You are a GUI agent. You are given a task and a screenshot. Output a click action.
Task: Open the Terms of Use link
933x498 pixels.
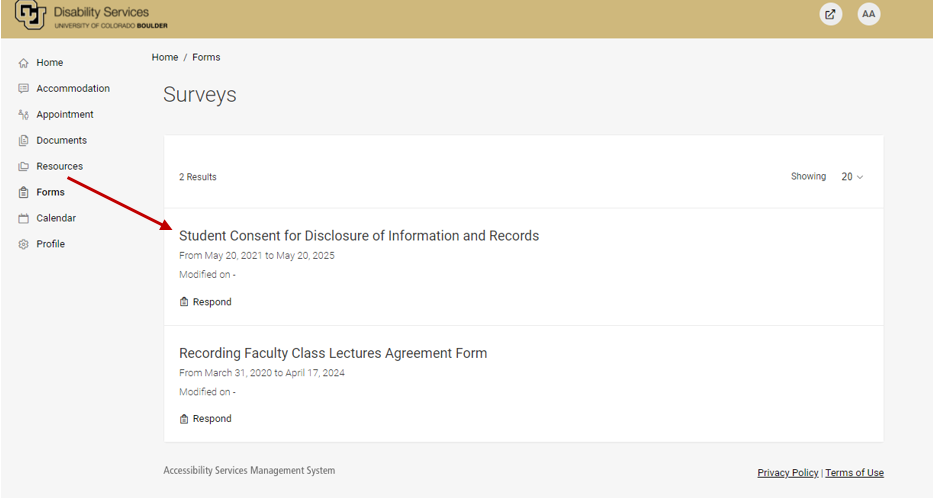854,472
